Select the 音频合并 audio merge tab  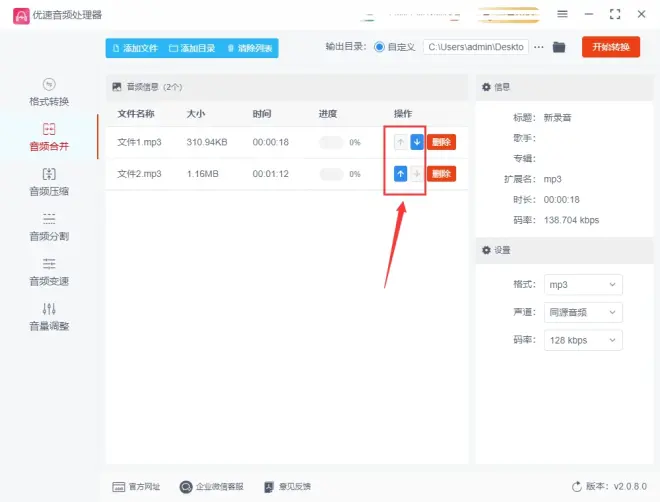tap(49, 137)
